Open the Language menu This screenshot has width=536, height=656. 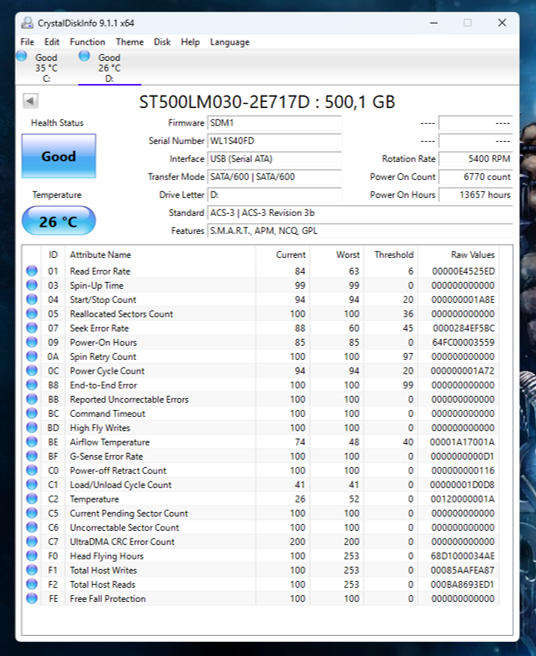[230, 42]
